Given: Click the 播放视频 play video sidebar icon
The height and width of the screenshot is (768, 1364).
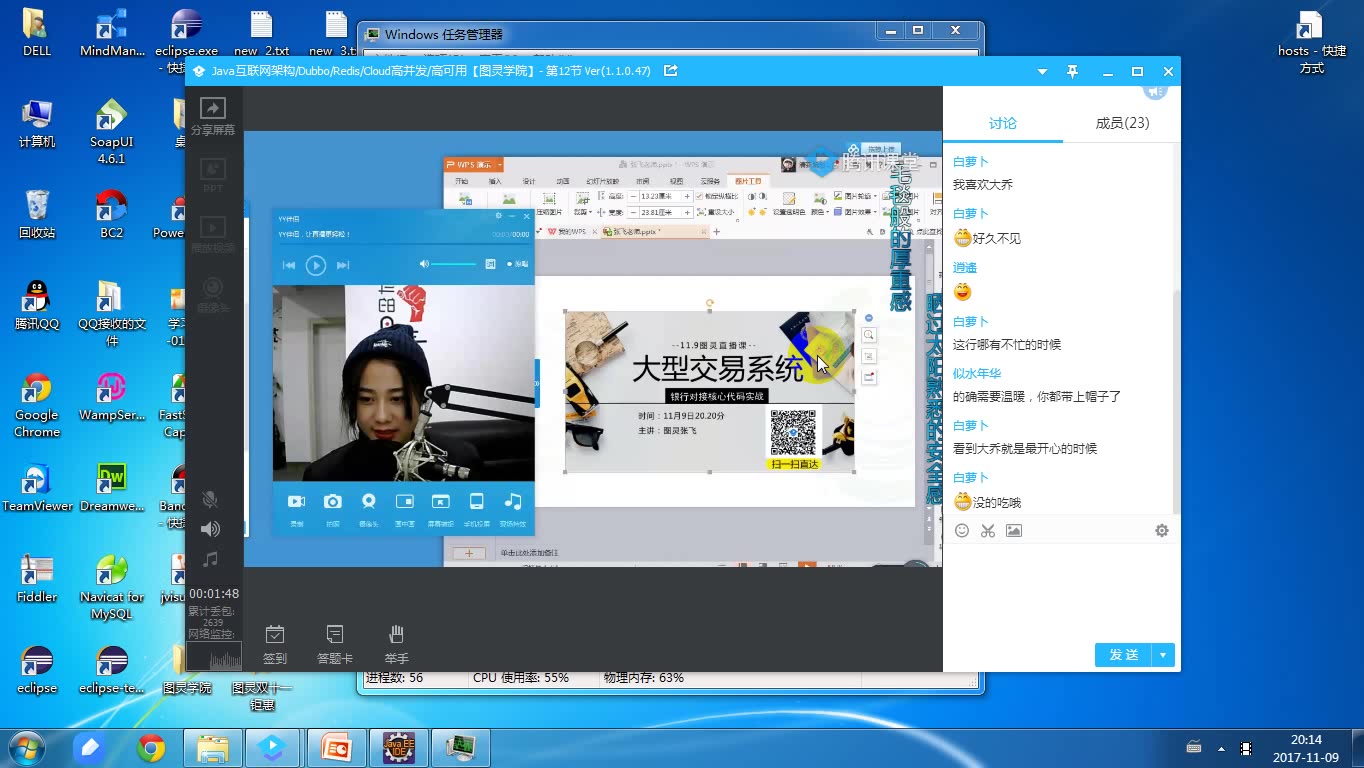Looking at the screenshot, I should (x=212, y=234).
